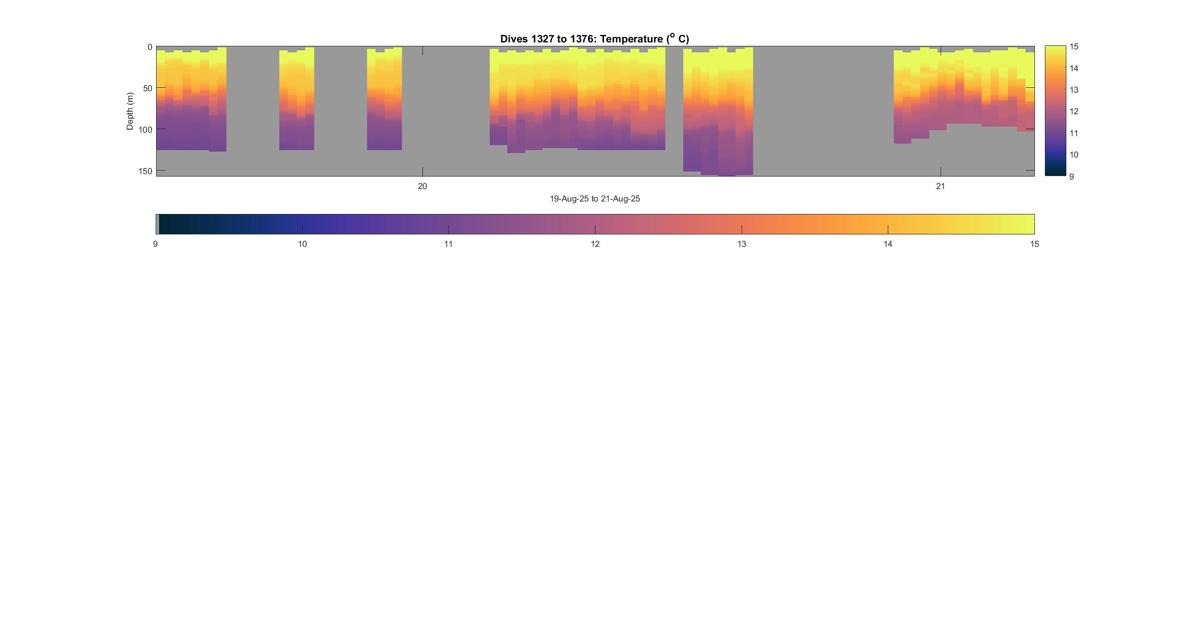Click the x-axis tick label '21'

(940, 186)
